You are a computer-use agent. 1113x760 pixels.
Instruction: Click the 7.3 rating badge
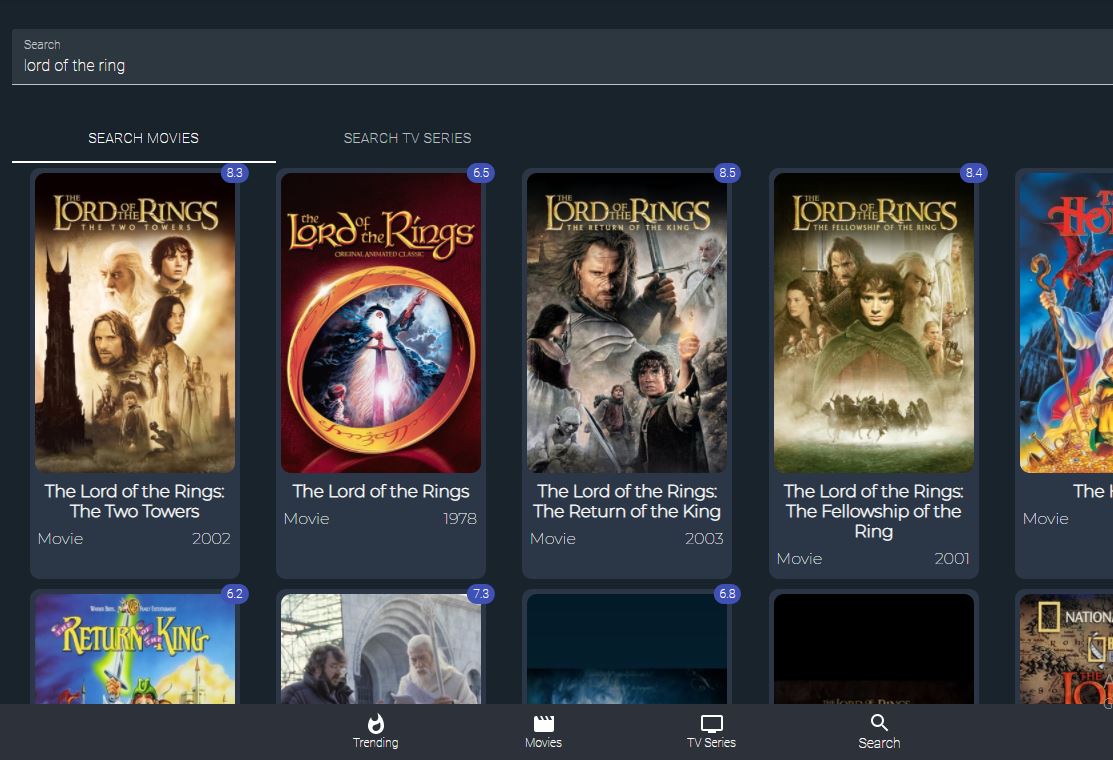481,594
